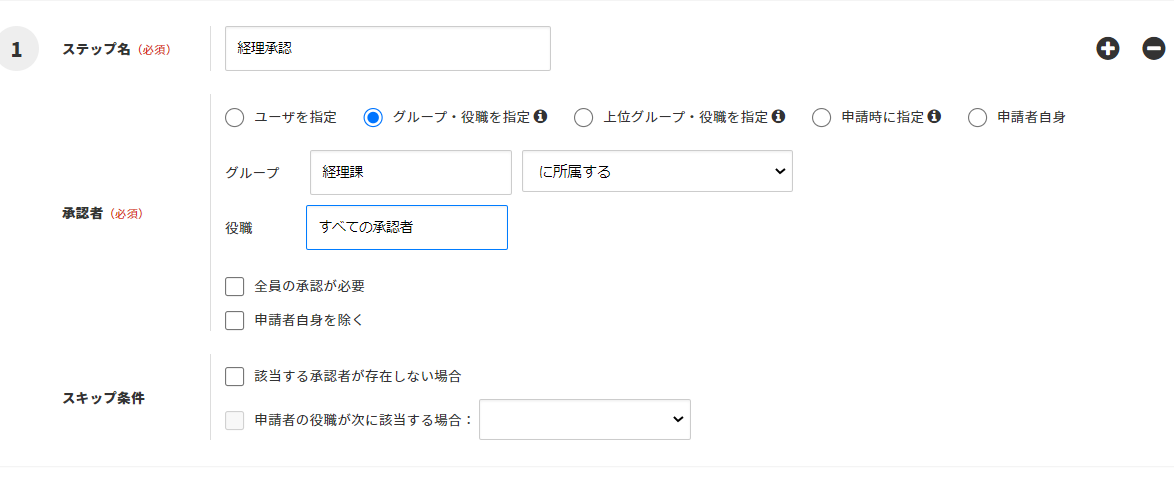Click info icon beside 上位グループ・役職を指定
Screen dimensions: 1174x484
[x=778, y=117]
